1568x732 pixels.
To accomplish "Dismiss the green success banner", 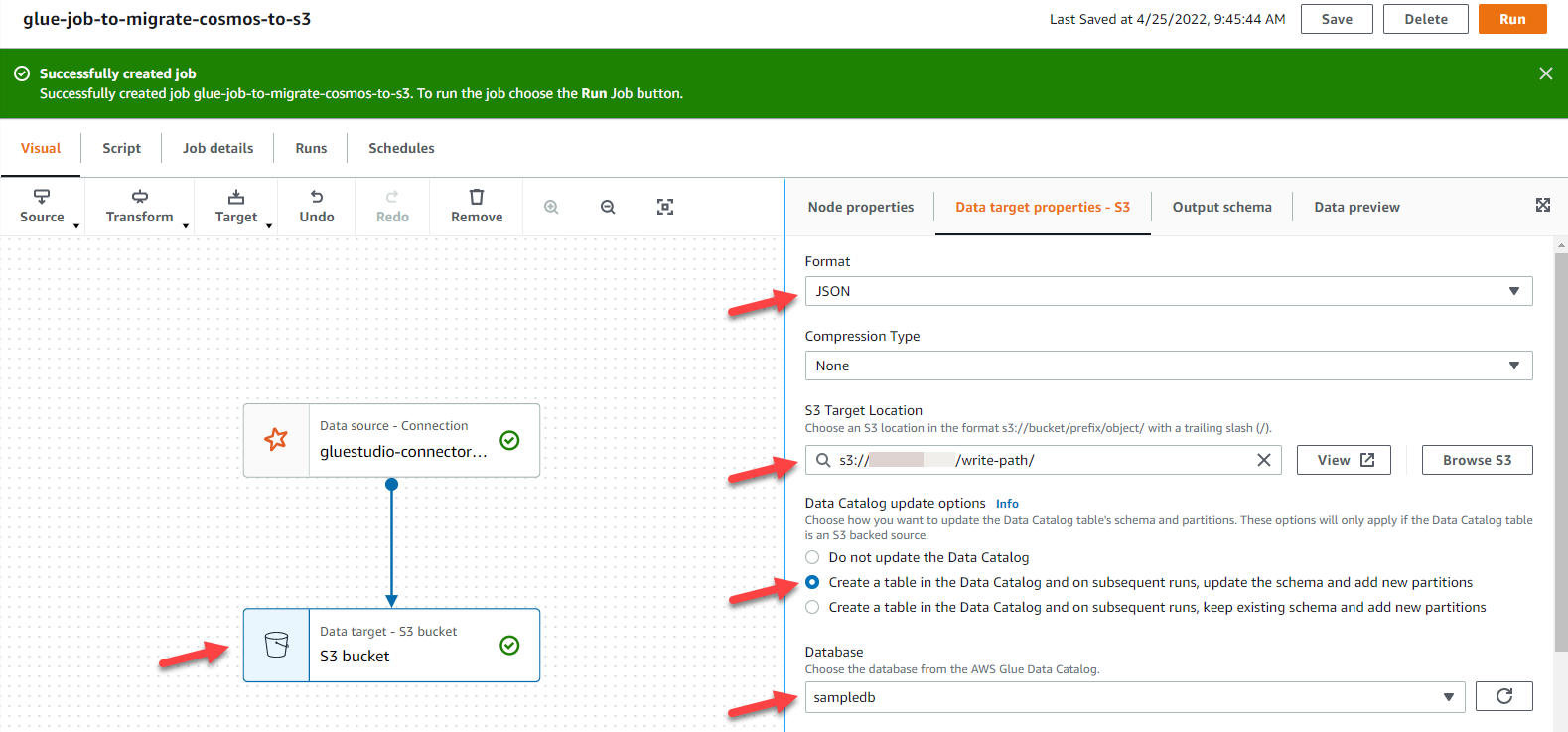I will click(1546, 73).
